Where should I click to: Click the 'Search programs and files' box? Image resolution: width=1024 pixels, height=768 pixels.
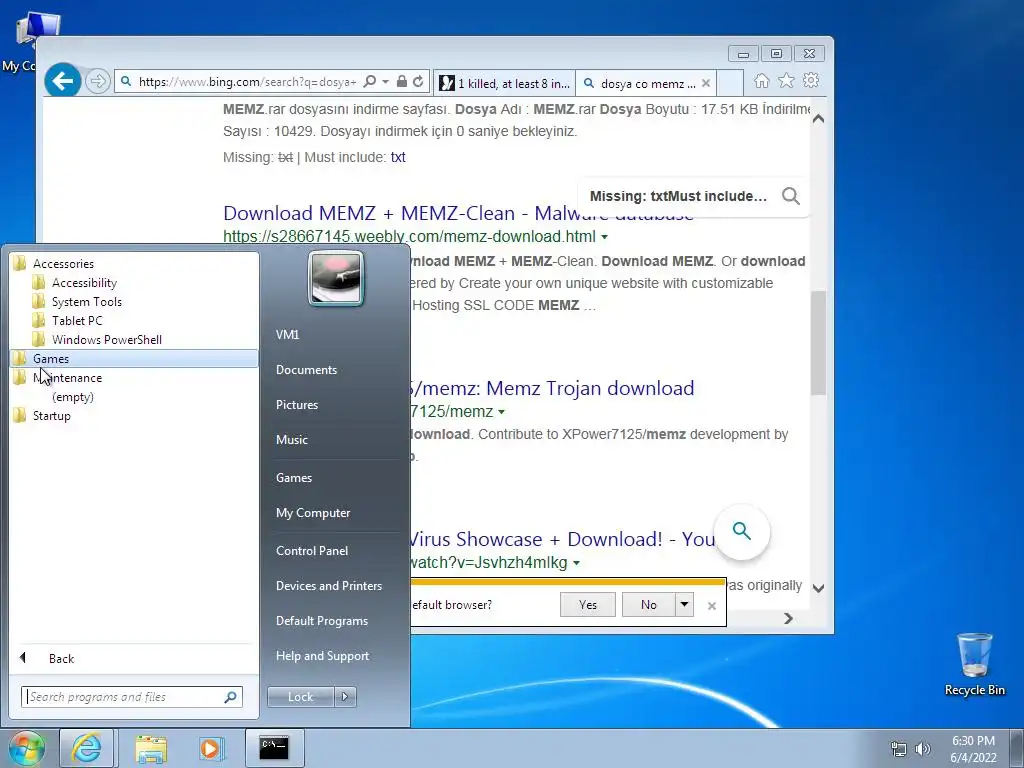(x=132, y=697)
